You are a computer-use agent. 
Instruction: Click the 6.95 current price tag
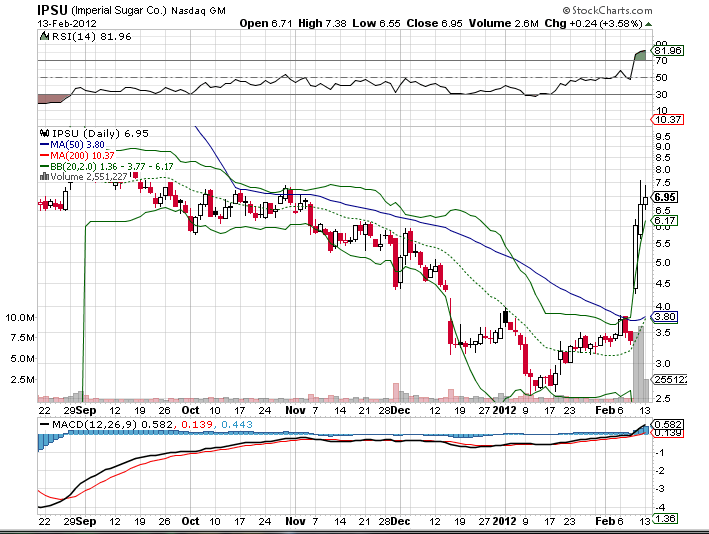665,197
